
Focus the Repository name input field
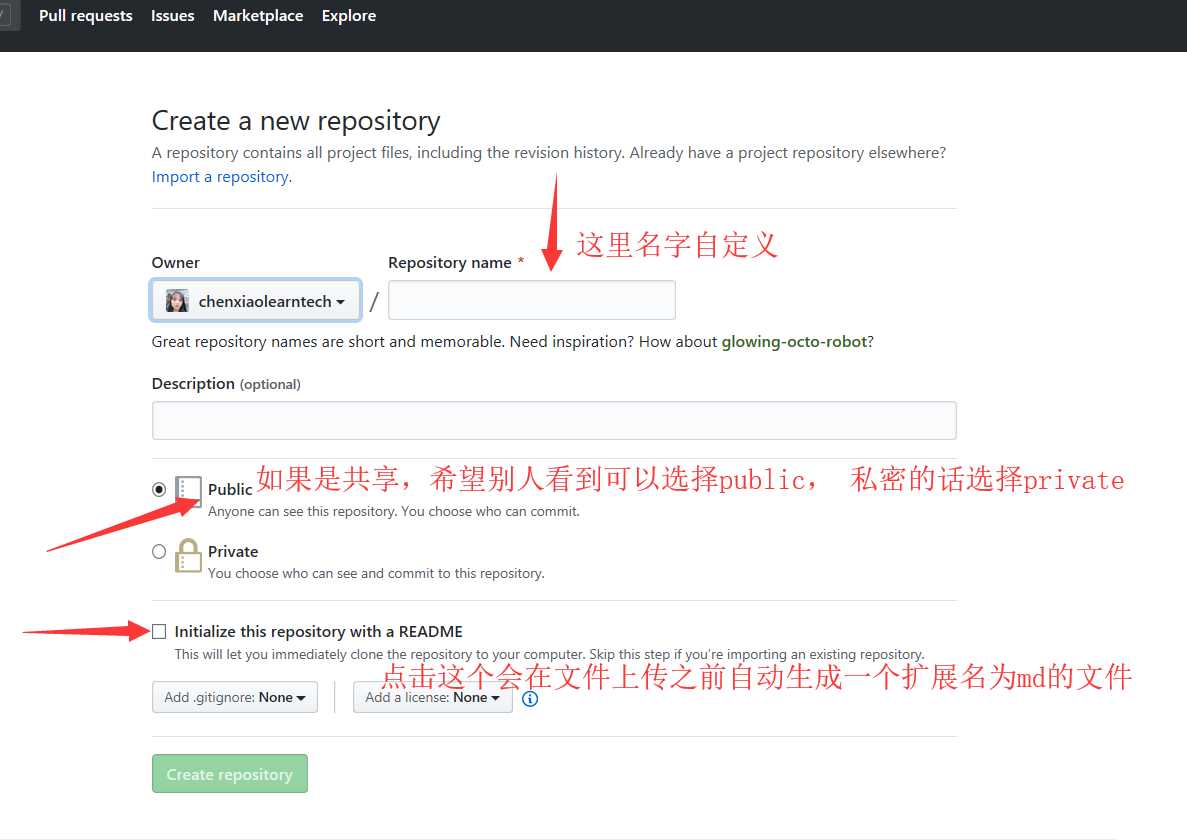(531, 300)
